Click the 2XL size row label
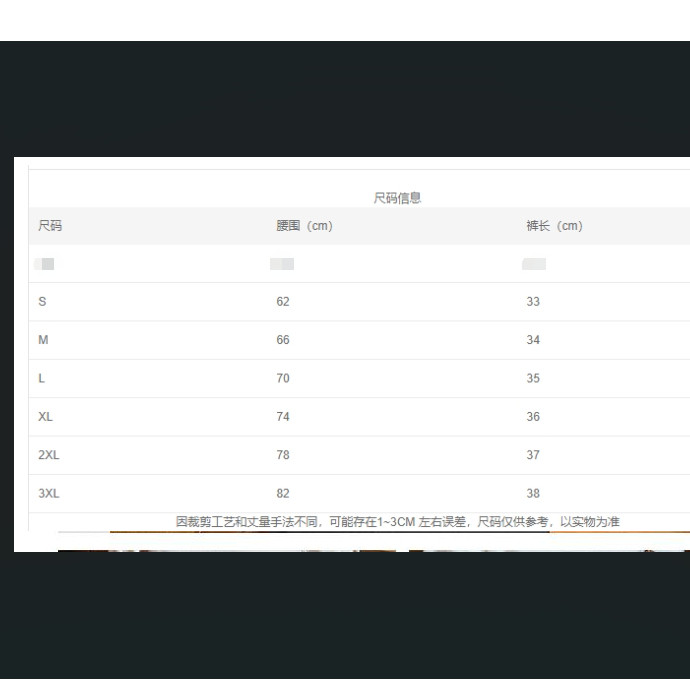 49,455
